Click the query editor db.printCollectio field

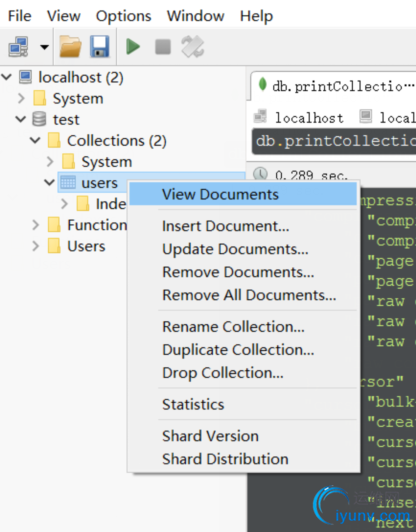pyautogui.click(x=334, y=141)
